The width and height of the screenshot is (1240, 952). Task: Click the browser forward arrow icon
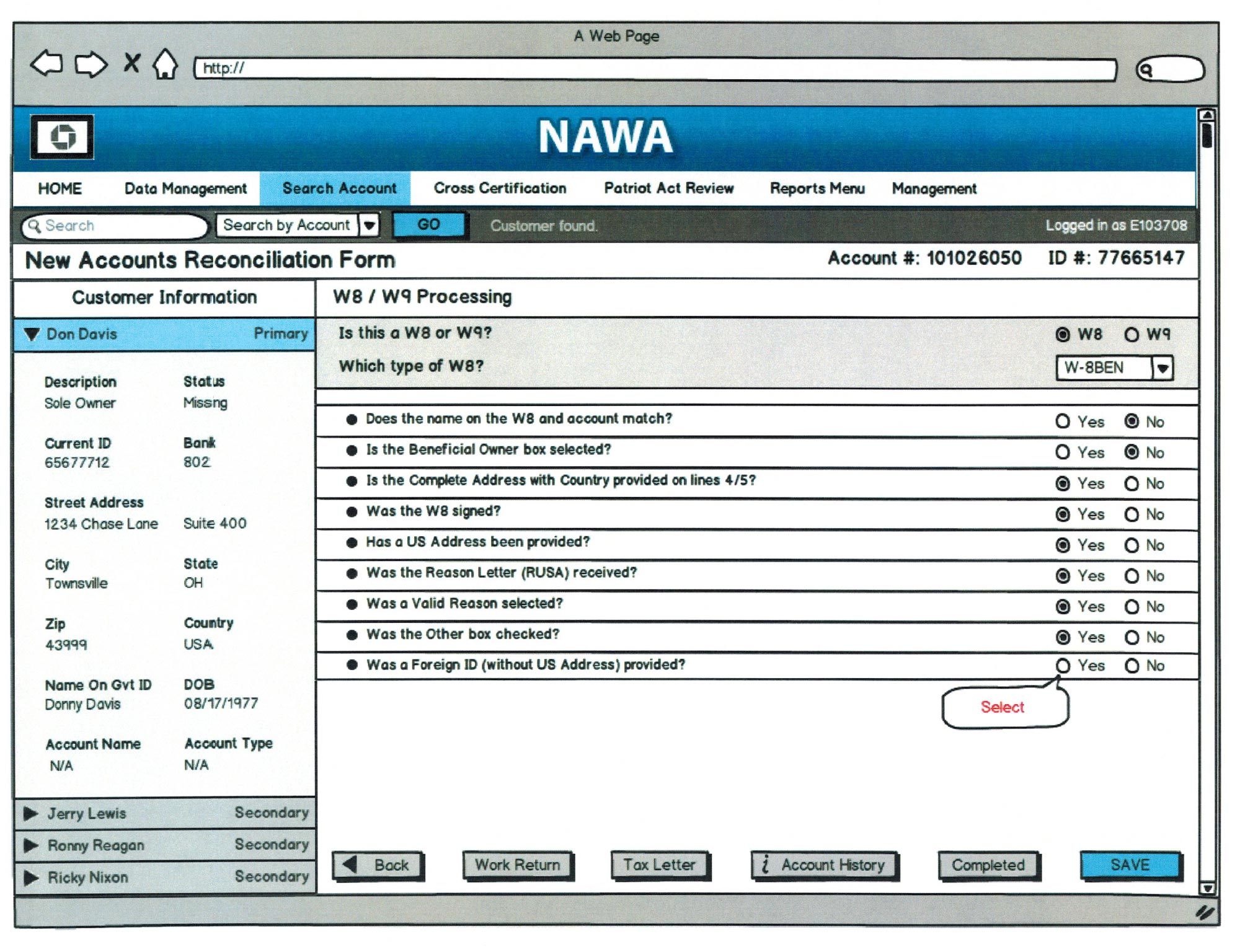click(x=91, y=64)
